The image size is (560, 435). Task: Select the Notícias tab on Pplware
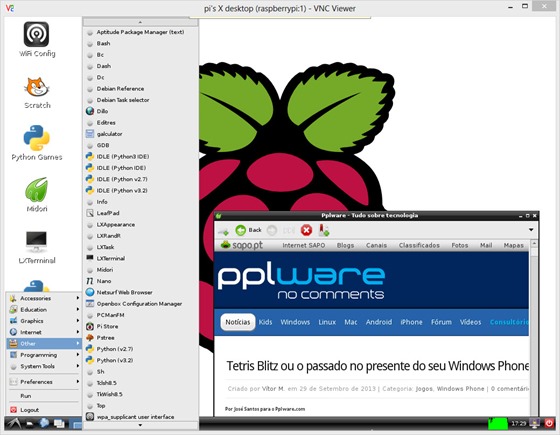(x=238, y=322)
